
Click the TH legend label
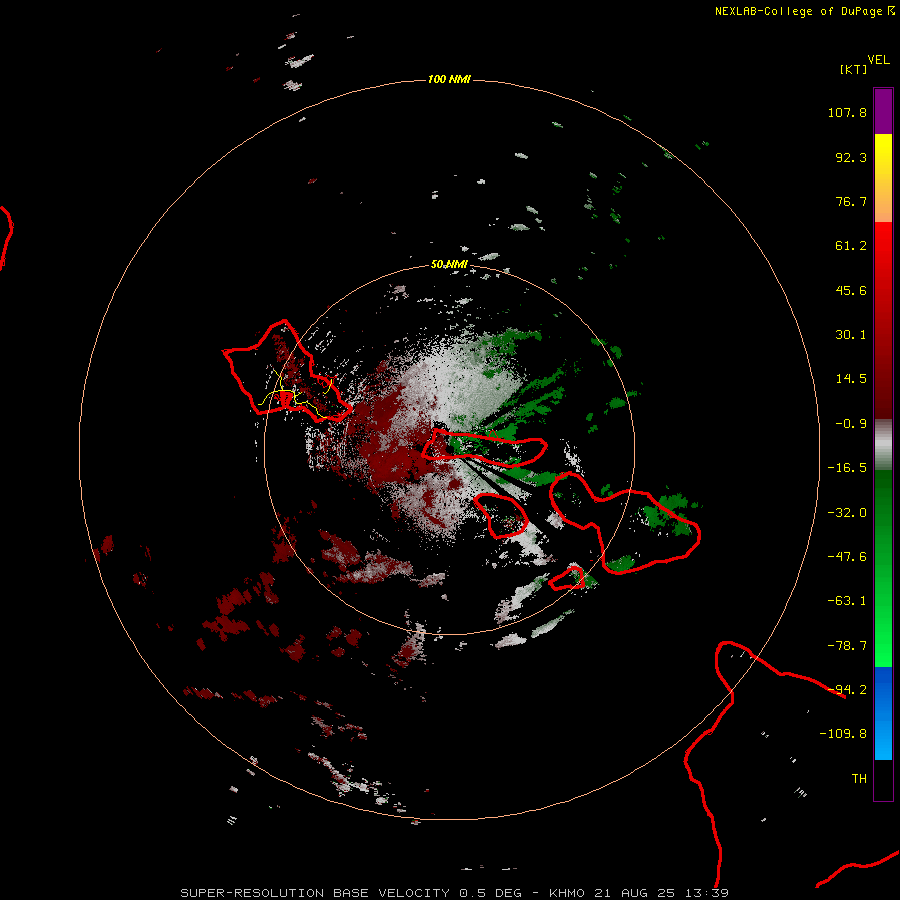tap(859, 779)
